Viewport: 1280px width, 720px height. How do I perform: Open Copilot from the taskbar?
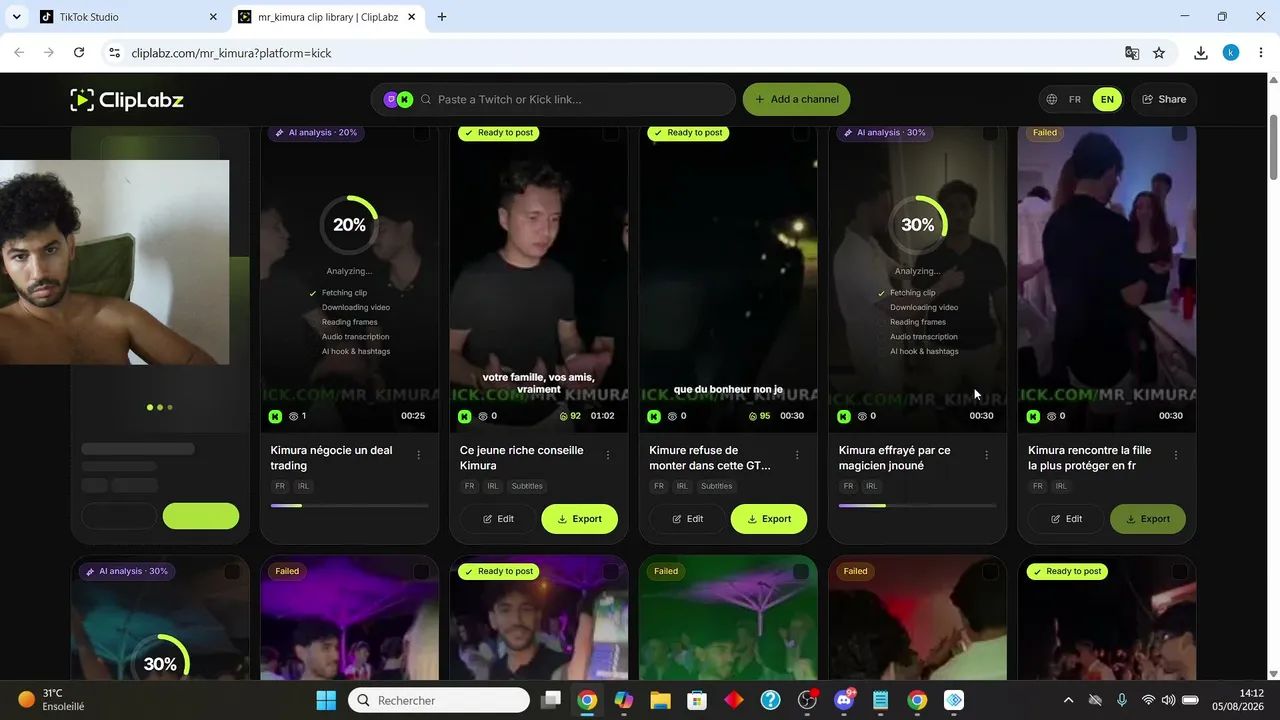(x=623, y=700)
